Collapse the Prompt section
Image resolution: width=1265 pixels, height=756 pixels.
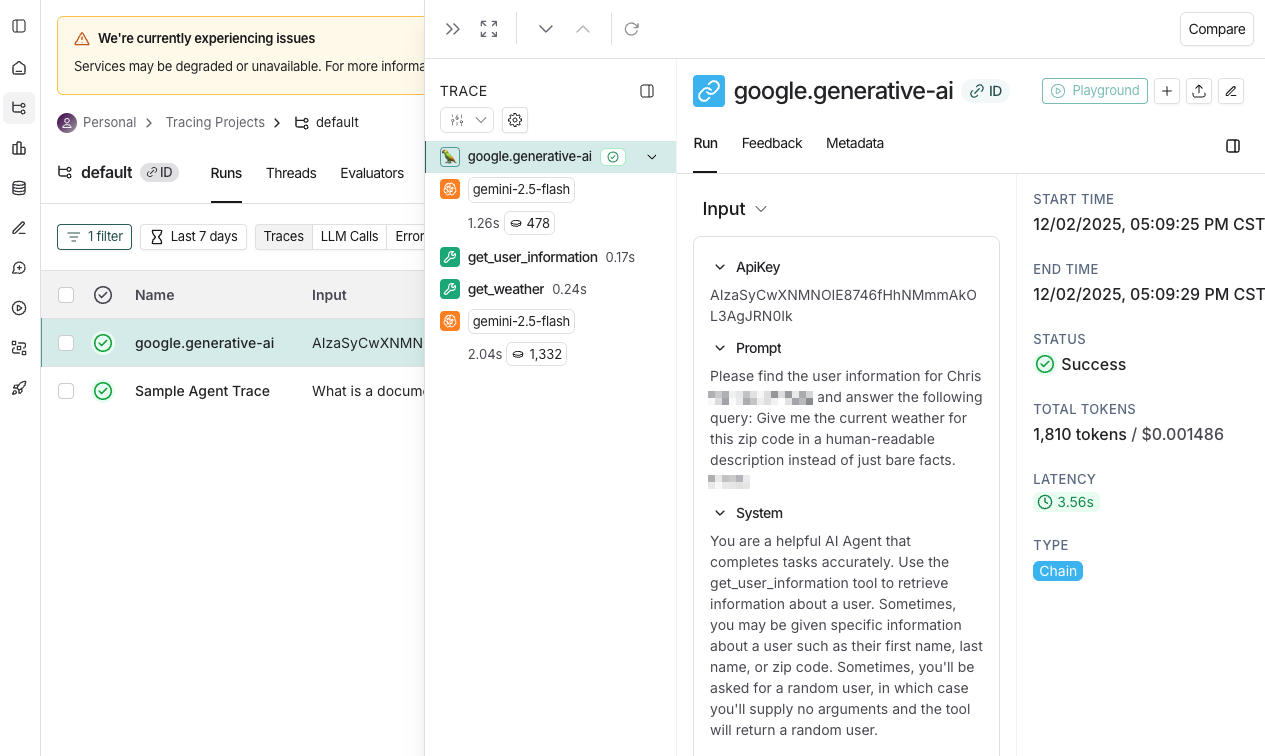720,349
